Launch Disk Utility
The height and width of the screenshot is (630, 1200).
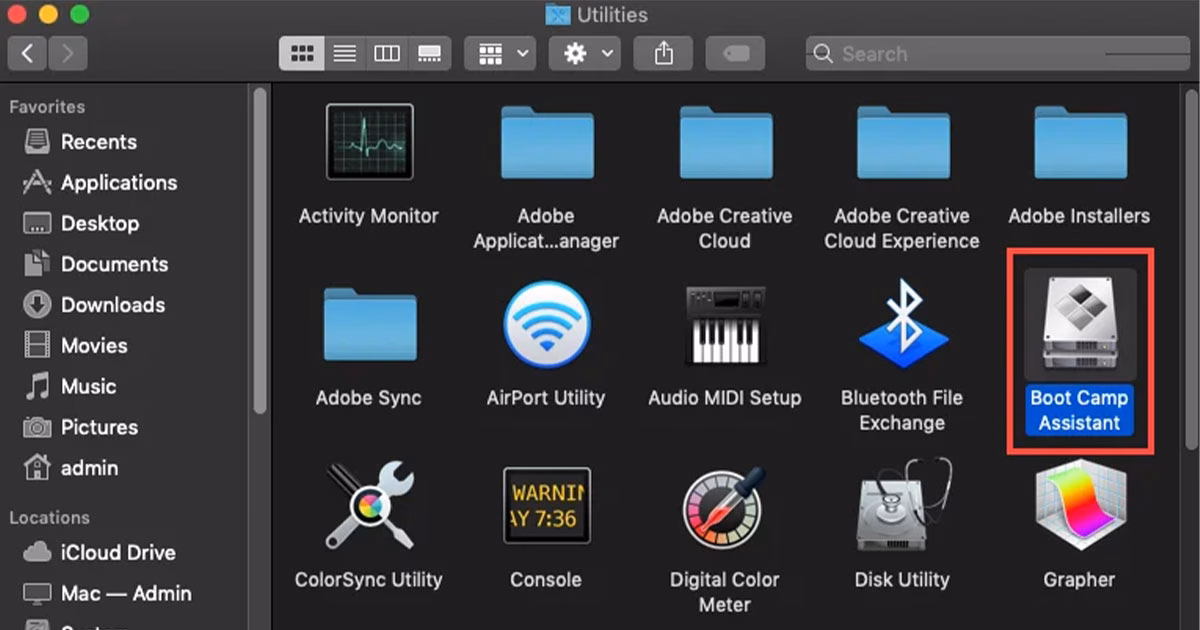click(902, 506)
